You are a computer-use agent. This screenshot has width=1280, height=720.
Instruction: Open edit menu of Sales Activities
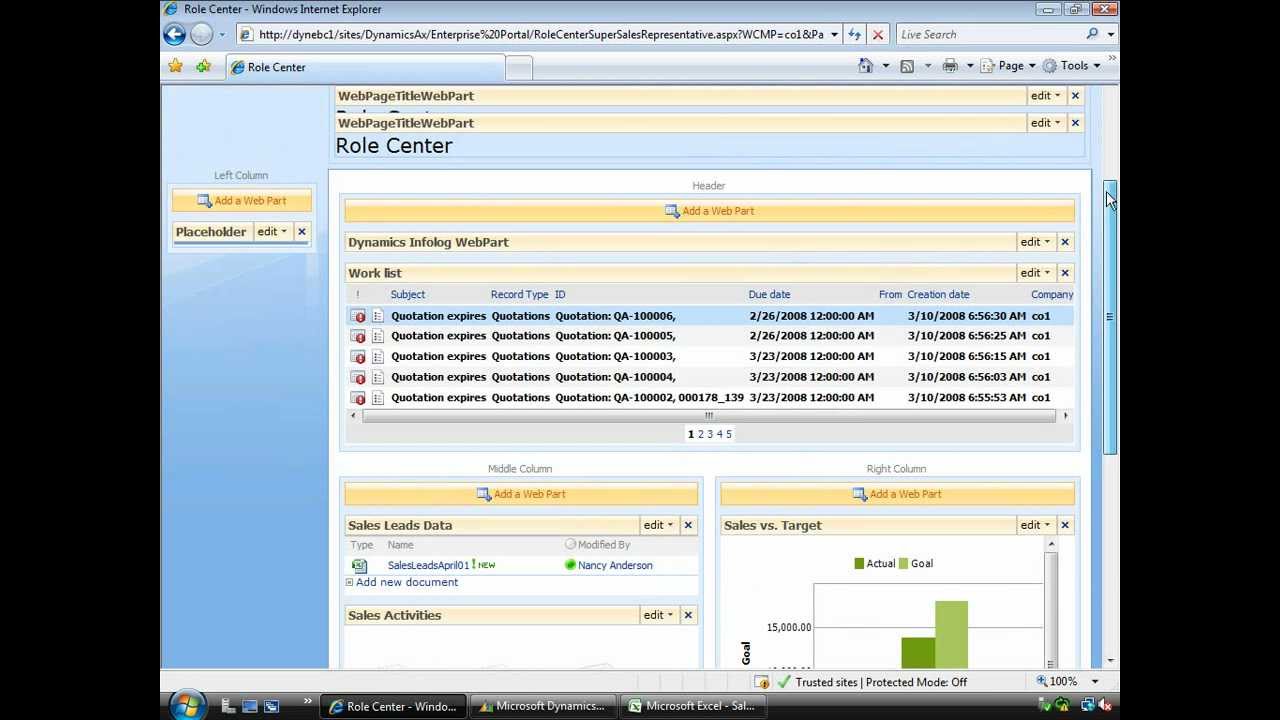tap(658, 615)
